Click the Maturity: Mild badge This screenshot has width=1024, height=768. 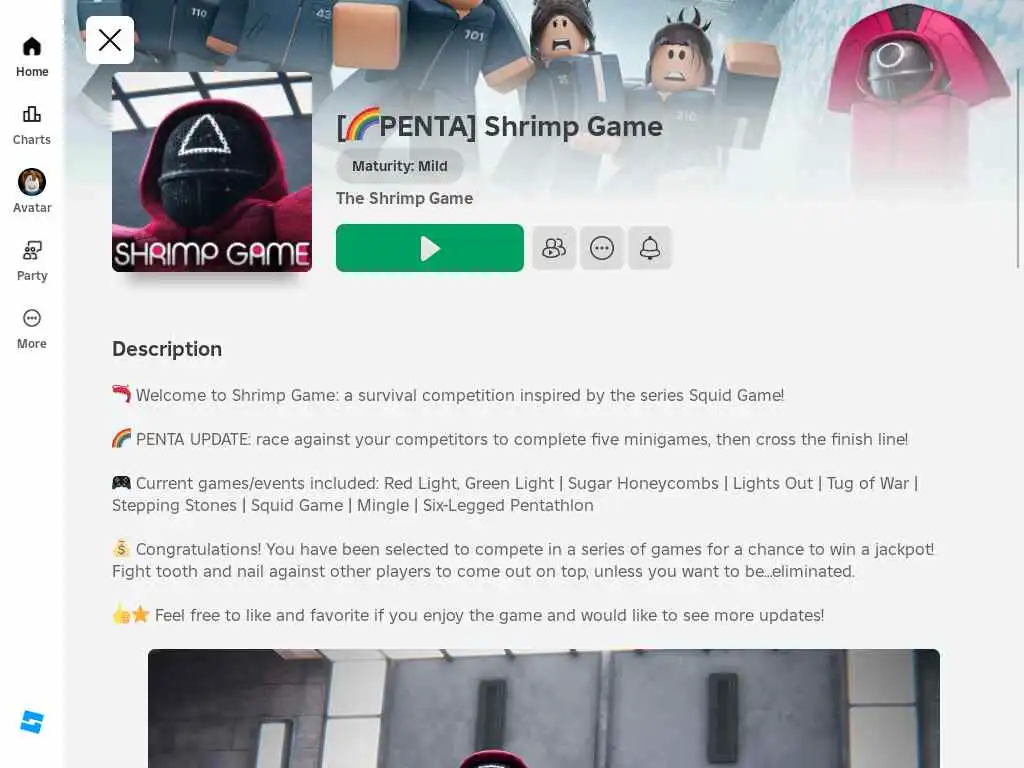point(400,166)
